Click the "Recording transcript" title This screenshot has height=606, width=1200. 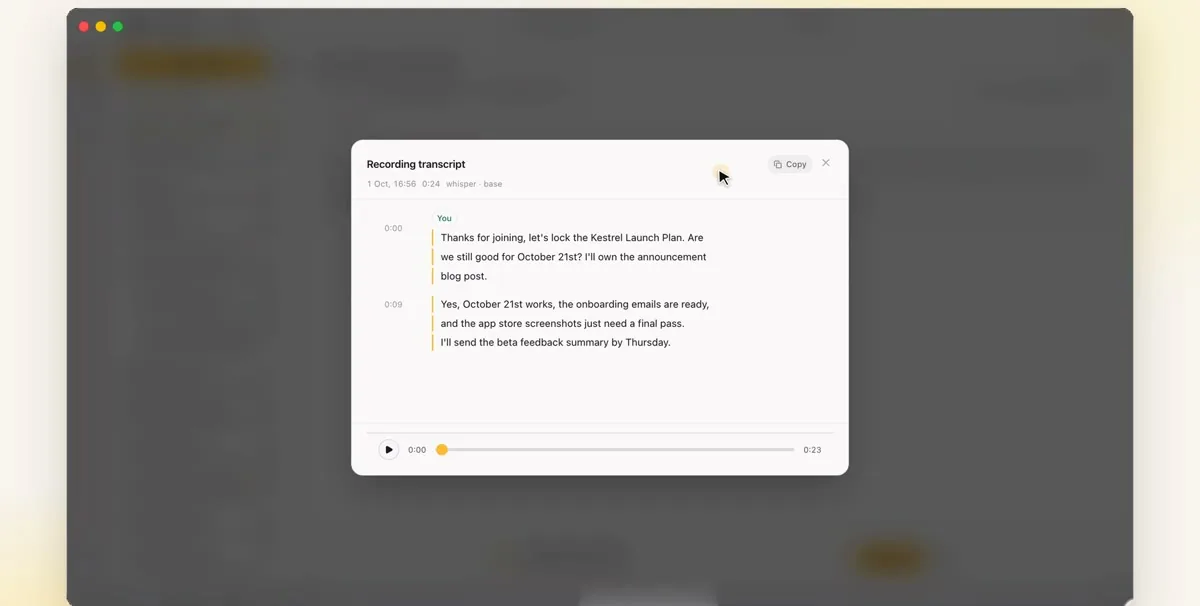(x=416, y=164)
